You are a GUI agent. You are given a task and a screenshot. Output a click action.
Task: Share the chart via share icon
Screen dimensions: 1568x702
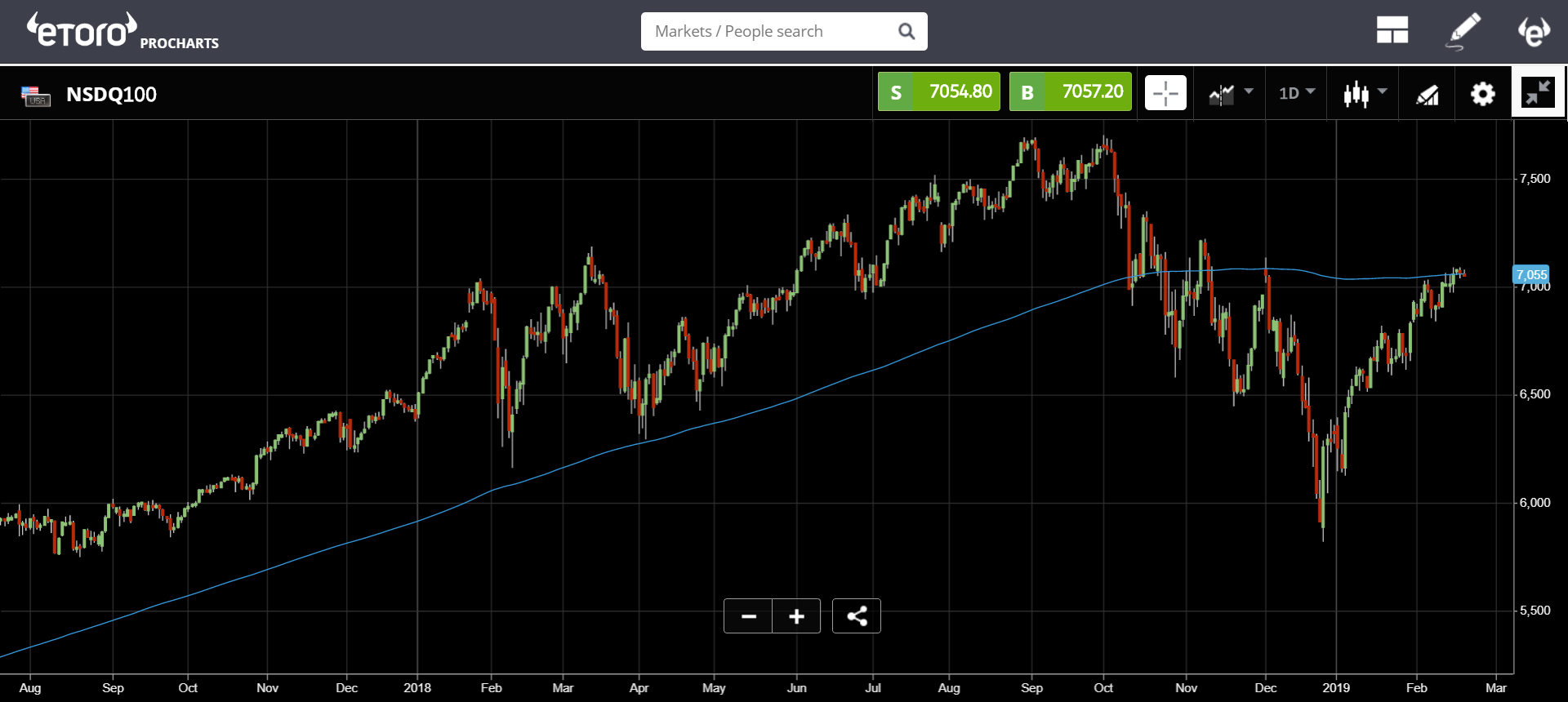click(x=857, y=616)
